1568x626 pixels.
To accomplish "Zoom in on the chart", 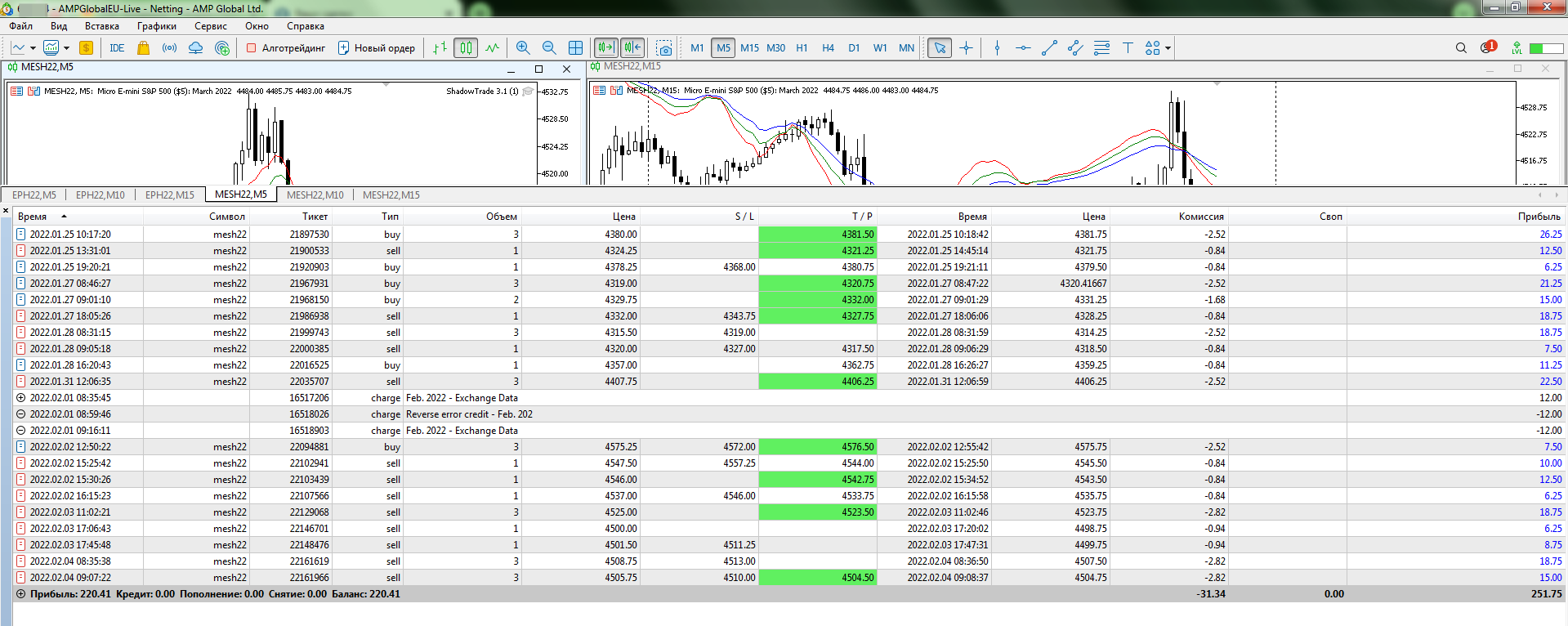I will pos(523,48).
